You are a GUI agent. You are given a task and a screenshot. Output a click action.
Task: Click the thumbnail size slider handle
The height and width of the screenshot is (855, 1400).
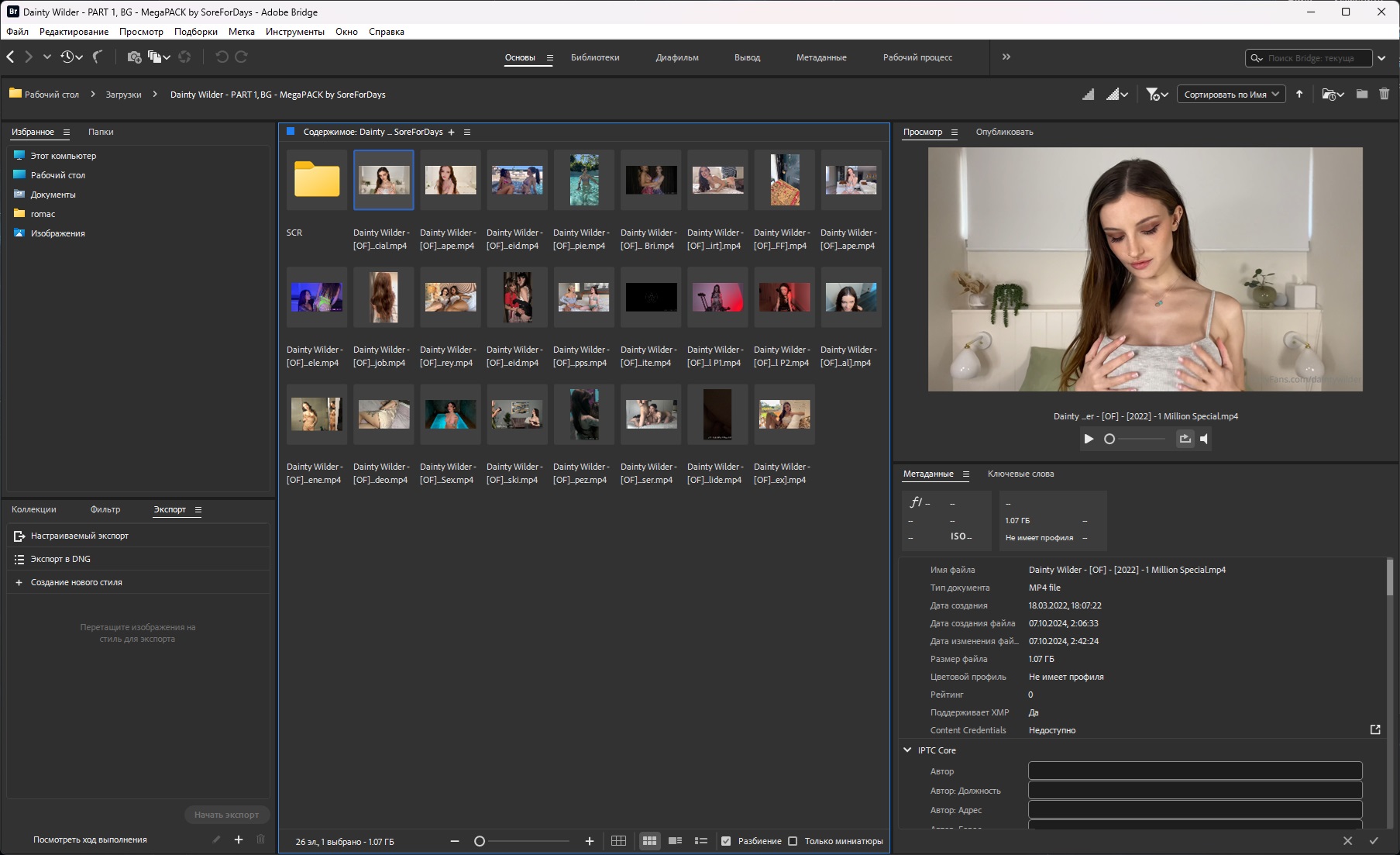coord(480,841)
